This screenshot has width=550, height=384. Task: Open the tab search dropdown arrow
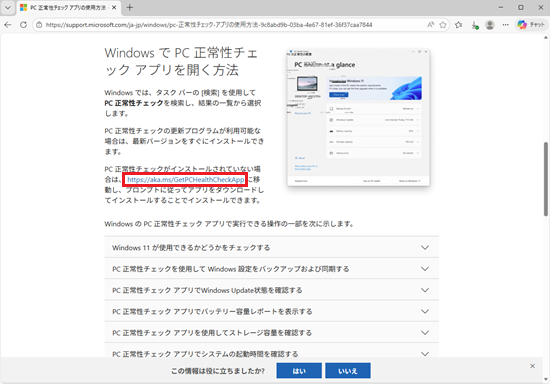tap(8, 7)
